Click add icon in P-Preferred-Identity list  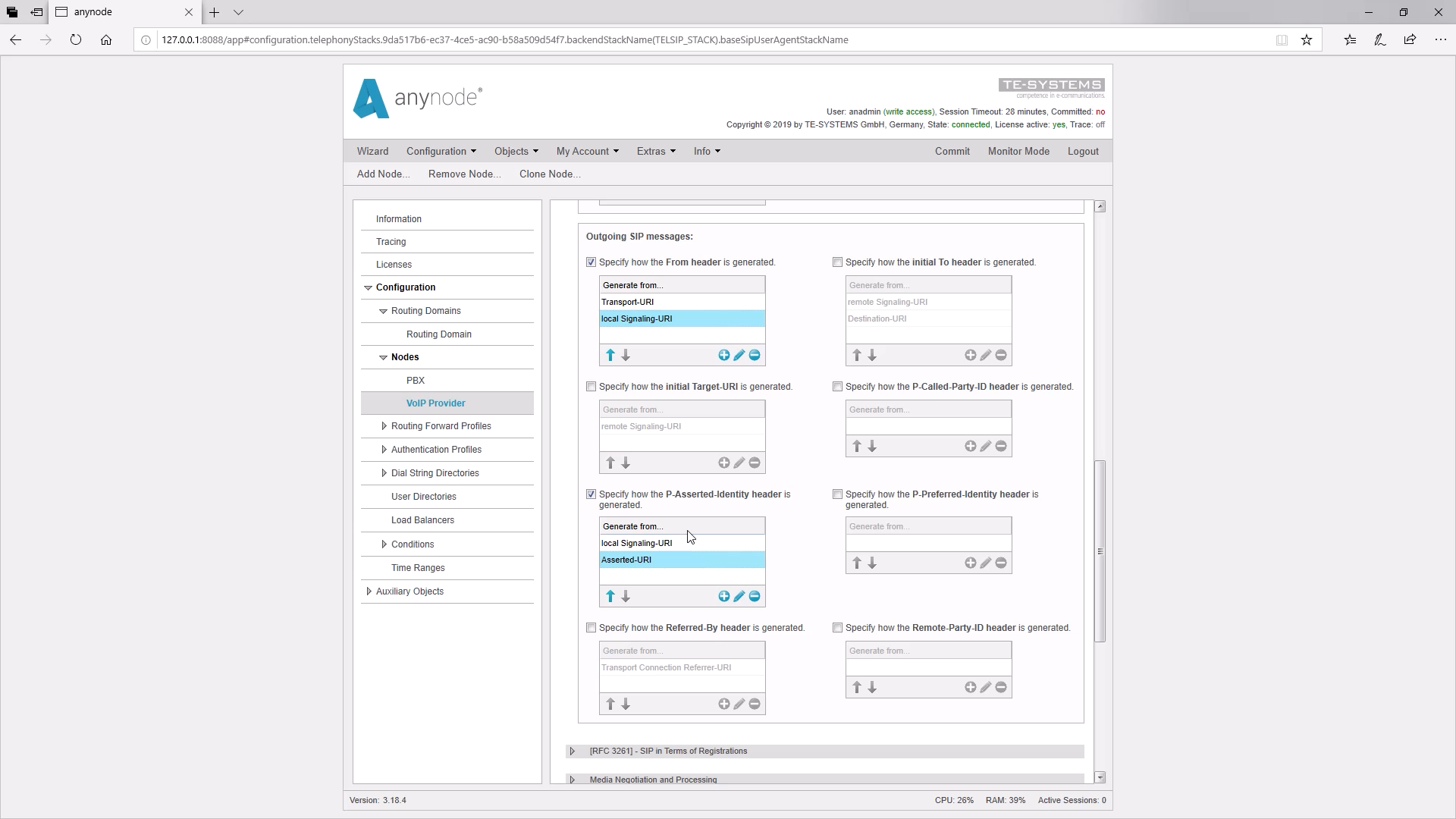(x=970, y=563)
